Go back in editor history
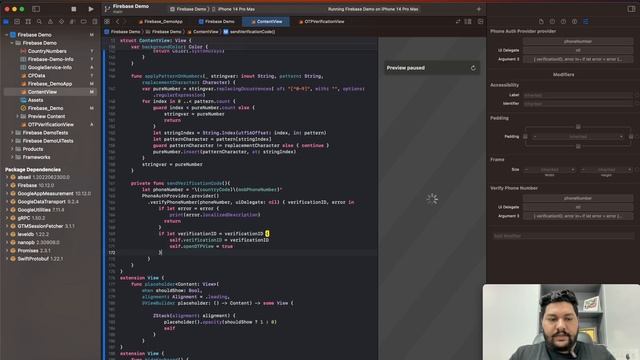640x360 pixels. pyautogui.click(x=118, y=22)
